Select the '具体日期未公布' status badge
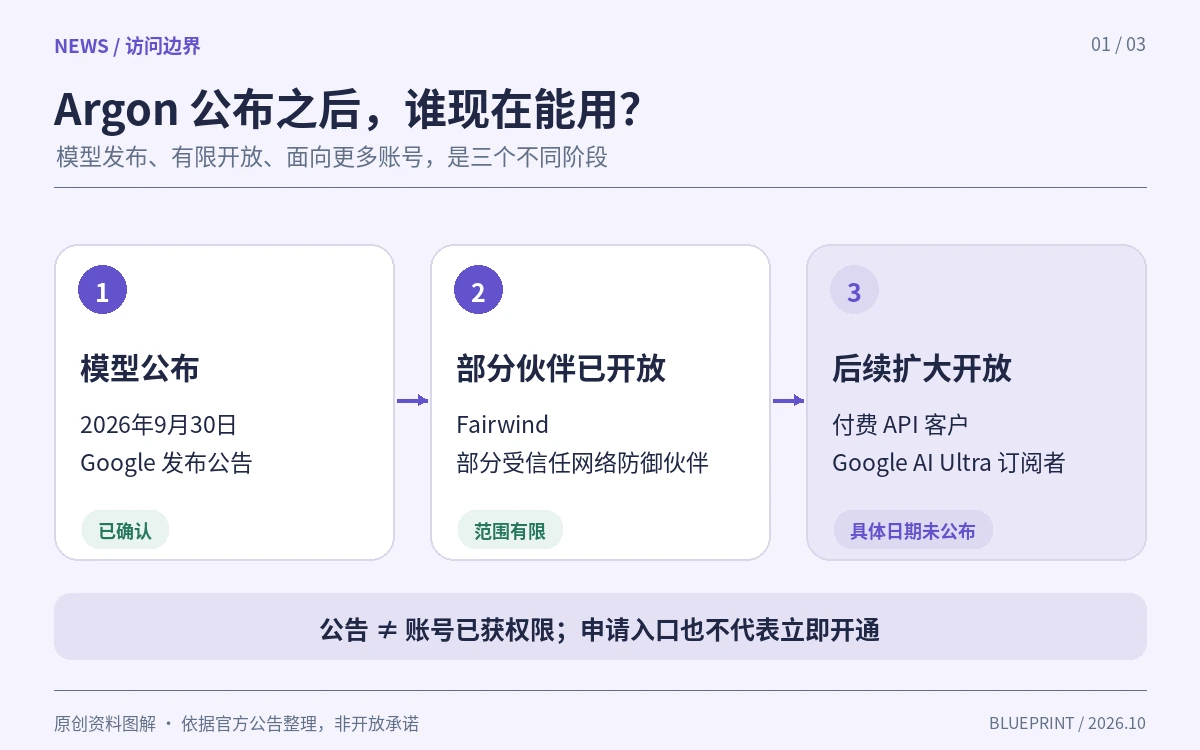This screenshot has width=1200, height=750. point(913,530)
